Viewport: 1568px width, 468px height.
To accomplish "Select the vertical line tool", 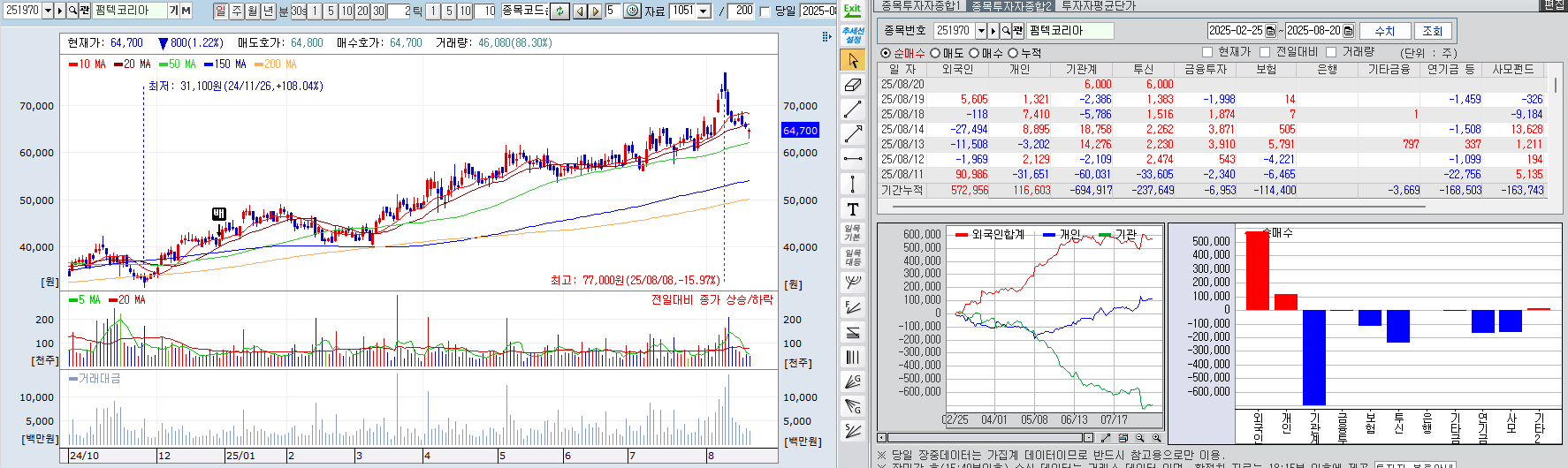I will [852, 184].
